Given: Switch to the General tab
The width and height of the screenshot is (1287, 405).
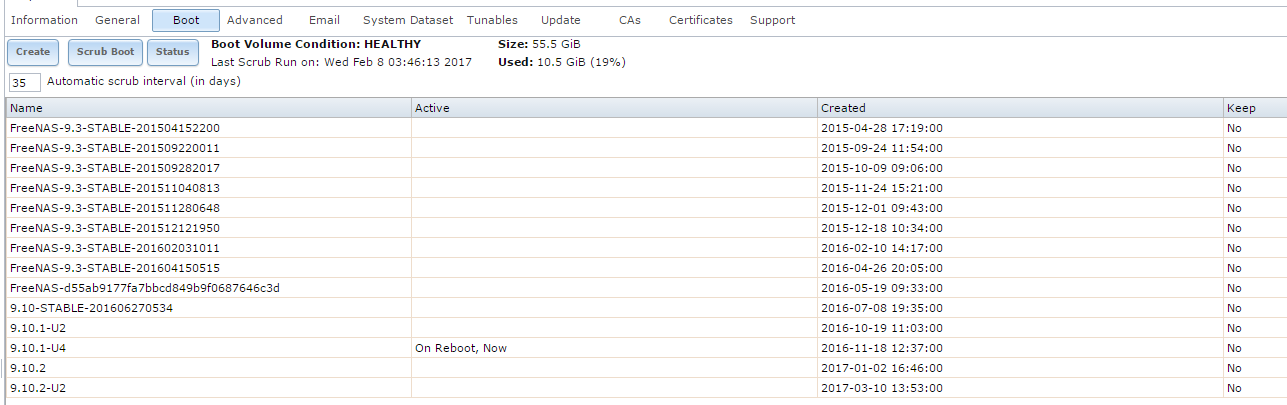Looking at the screenshot, I should point(117,20).
